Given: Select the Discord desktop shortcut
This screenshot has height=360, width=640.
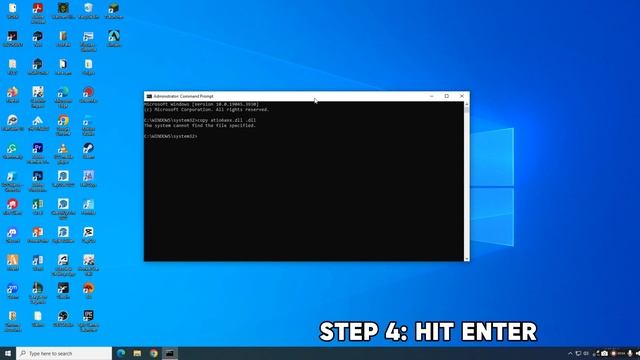Looking at the screenshot, I should (x=13, y=235).
